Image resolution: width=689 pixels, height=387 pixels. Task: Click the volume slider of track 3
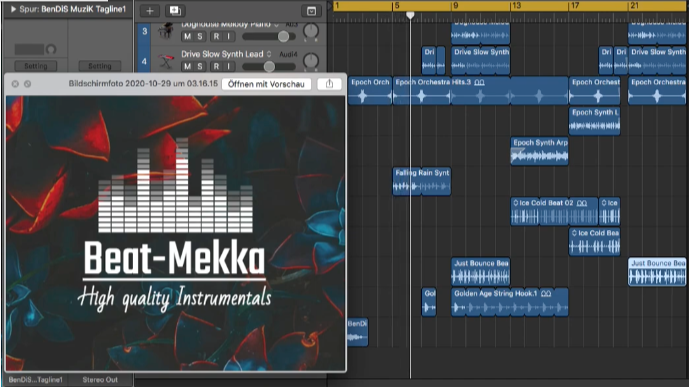[x=268, y=36]
